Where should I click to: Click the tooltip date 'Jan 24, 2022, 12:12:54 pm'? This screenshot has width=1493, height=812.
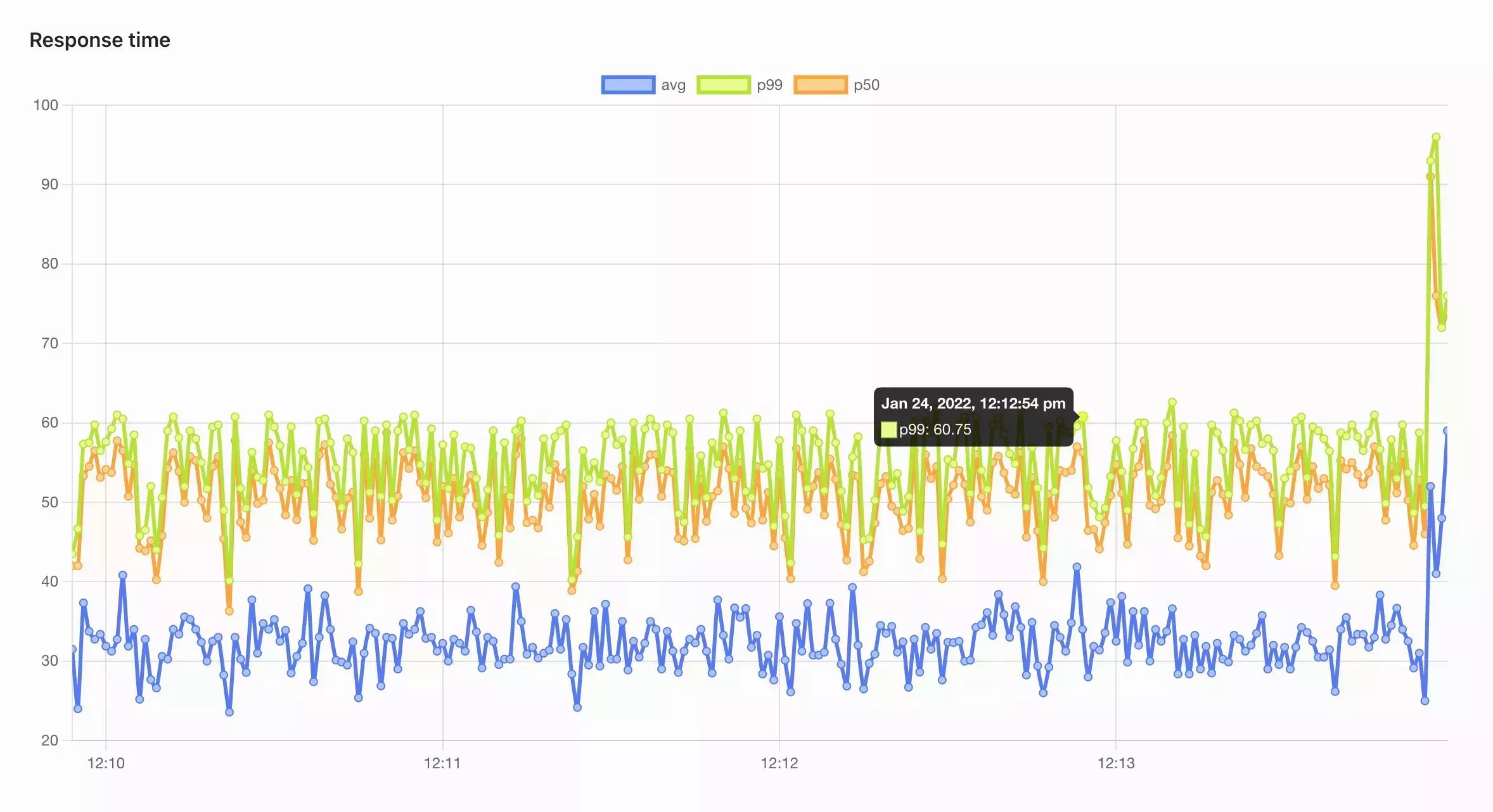(x=973, y=403)
